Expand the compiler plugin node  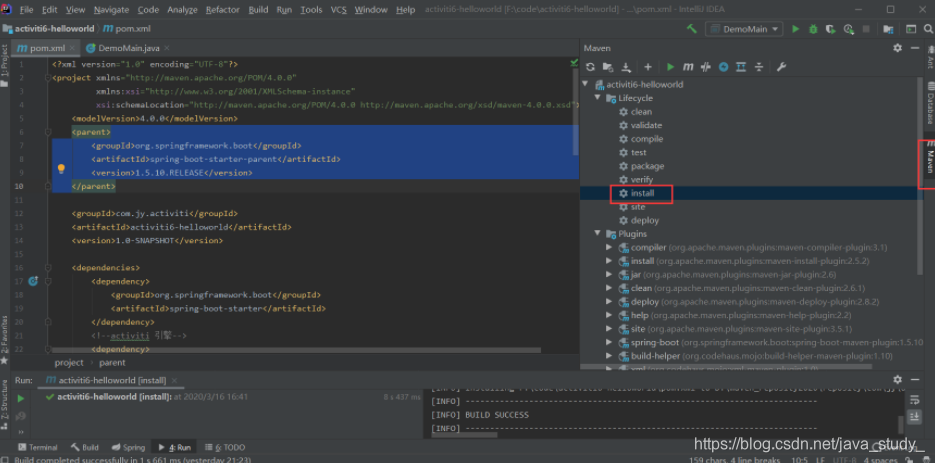pyautogui.click(x=609, y=247)
